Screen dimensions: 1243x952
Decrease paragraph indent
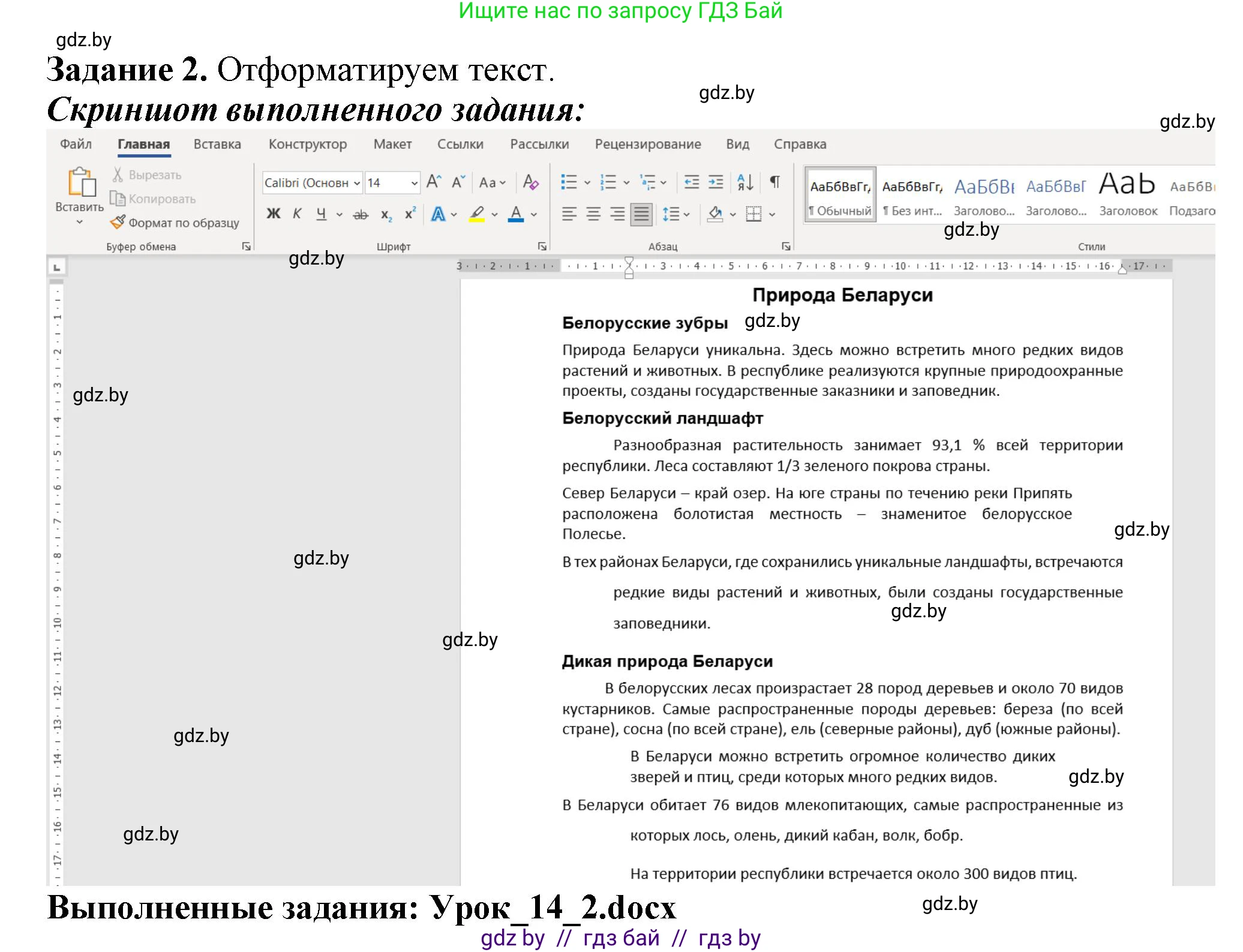click(x=692, y=182)
